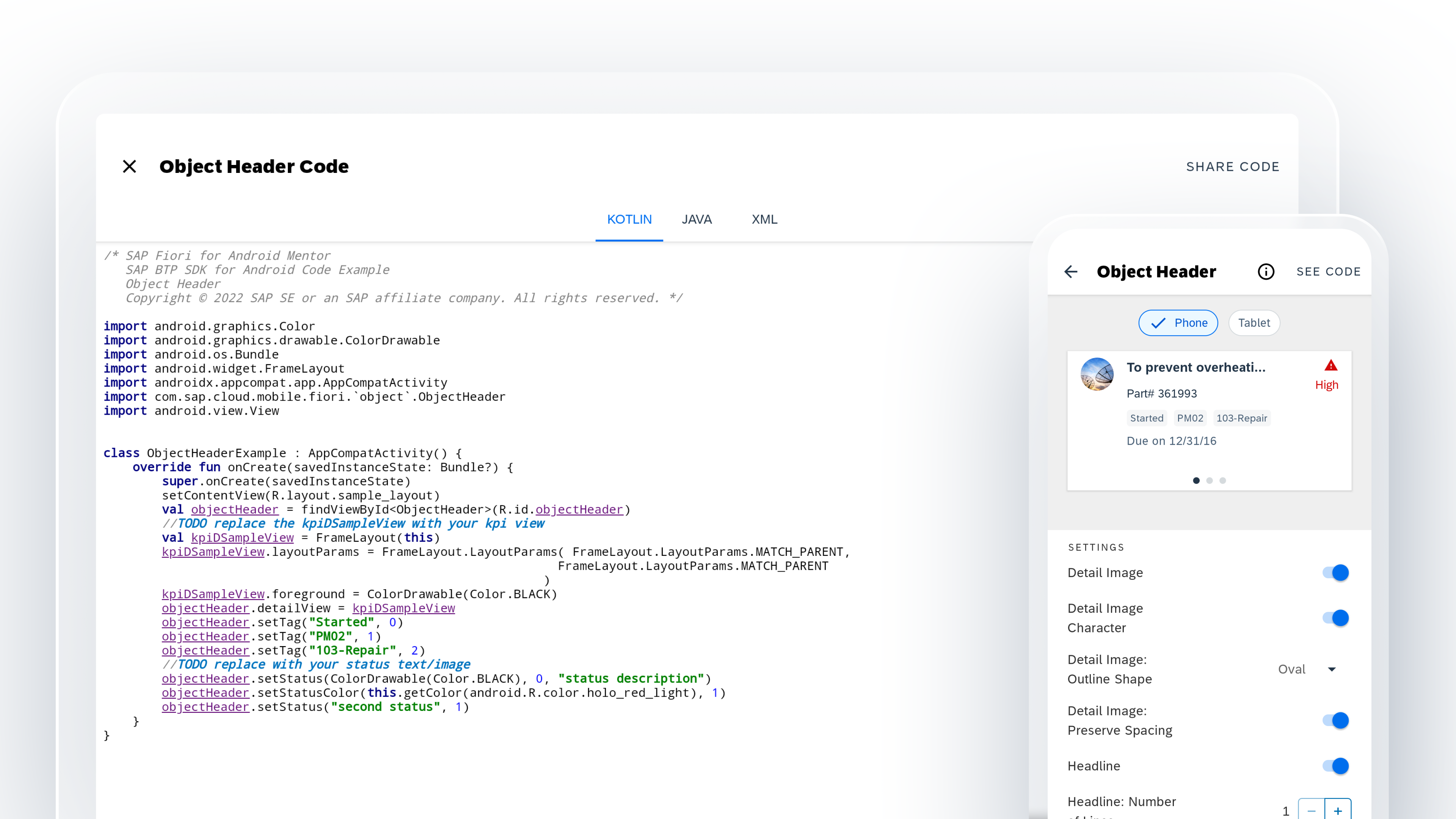Open SEE CODE in the preview panel
Screen dimensions: 1456x819
pos(1329,272)
